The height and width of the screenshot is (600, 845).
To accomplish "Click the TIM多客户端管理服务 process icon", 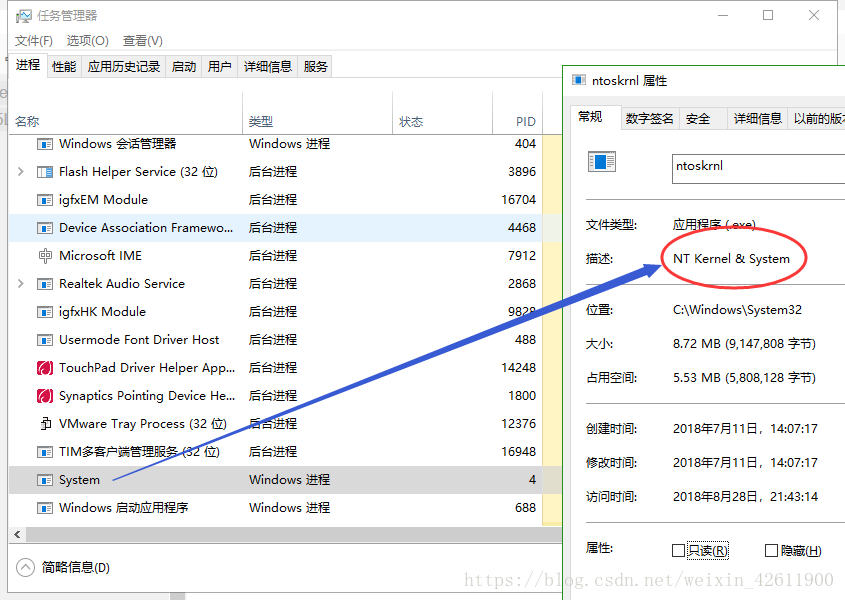I will [x=45, y=452].
